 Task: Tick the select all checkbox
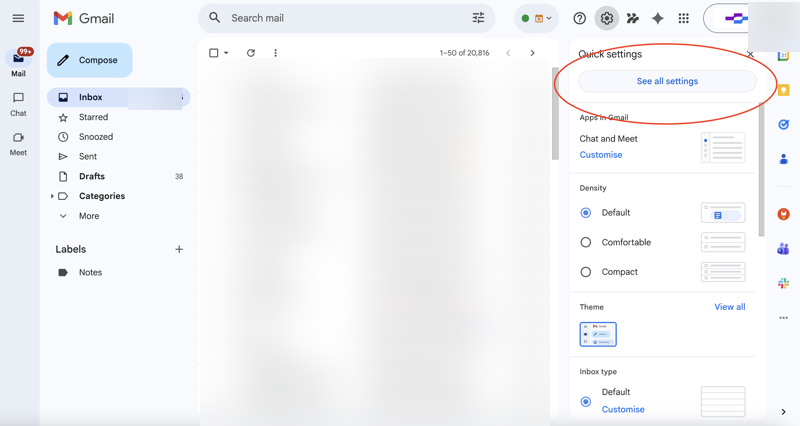pos(214,53)
